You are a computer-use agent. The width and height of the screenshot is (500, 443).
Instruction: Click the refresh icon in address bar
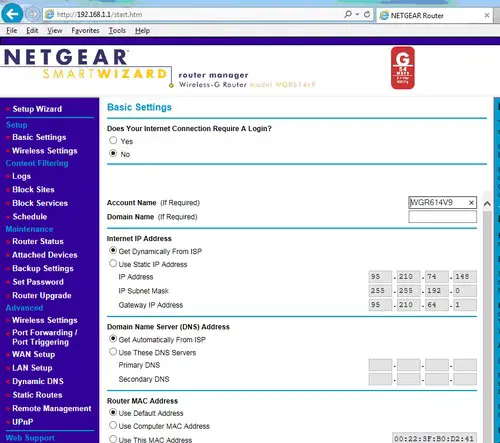point(367,14)
